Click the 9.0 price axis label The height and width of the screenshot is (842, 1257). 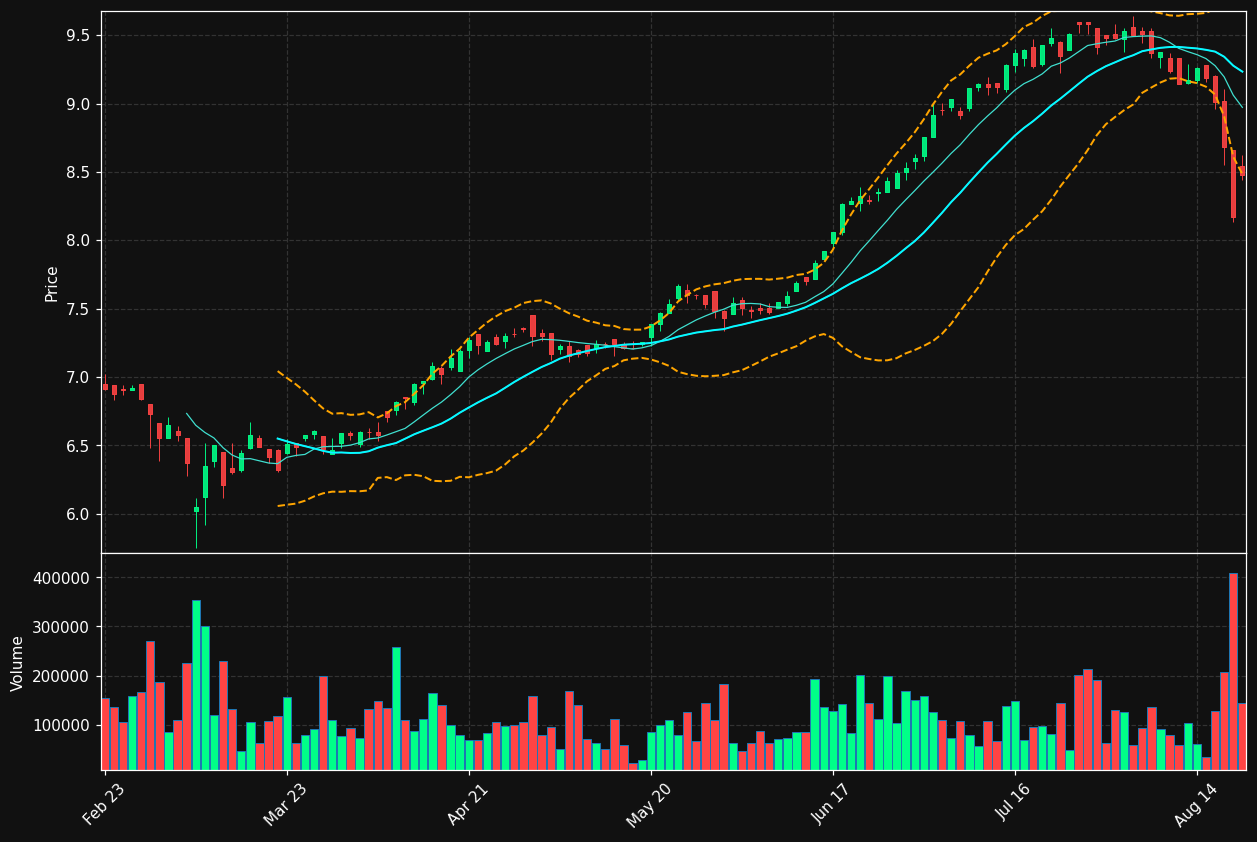pos(78,104)
